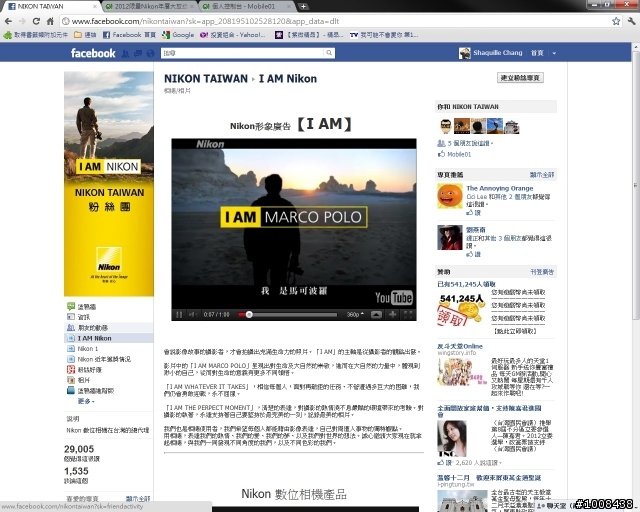
Task: Expand the video player size icon
Action: point(392,314)
